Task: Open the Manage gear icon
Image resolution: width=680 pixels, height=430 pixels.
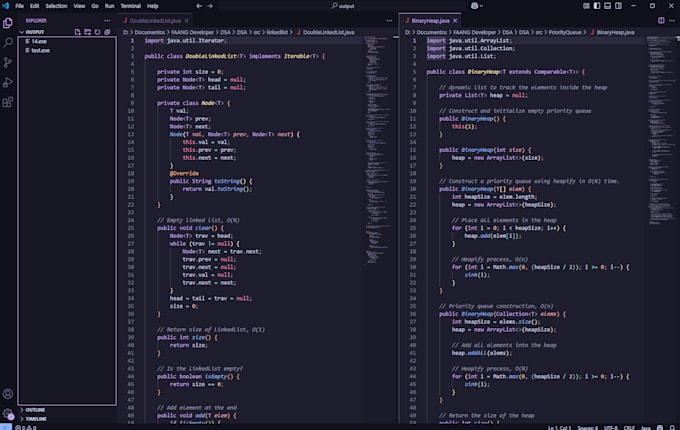Action: pos(8,414)
